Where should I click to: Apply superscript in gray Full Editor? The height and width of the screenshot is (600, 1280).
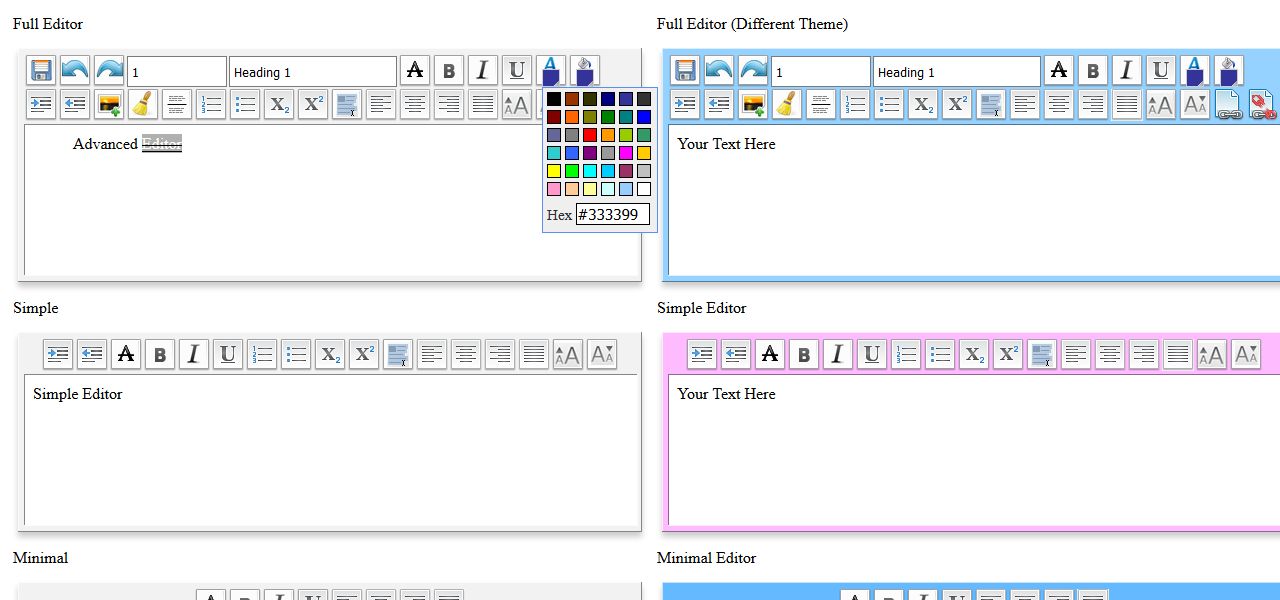click(313, 104)
